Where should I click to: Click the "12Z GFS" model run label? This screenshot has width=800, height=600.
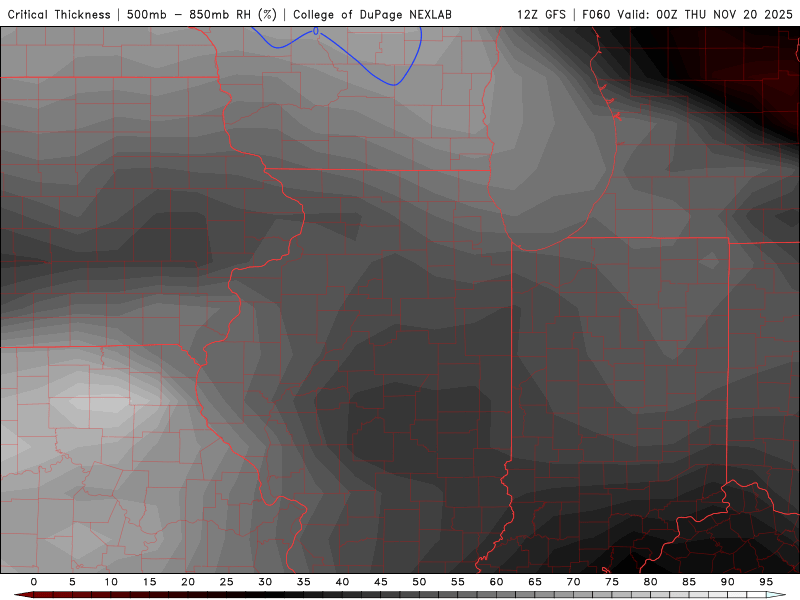click(541, 14)
